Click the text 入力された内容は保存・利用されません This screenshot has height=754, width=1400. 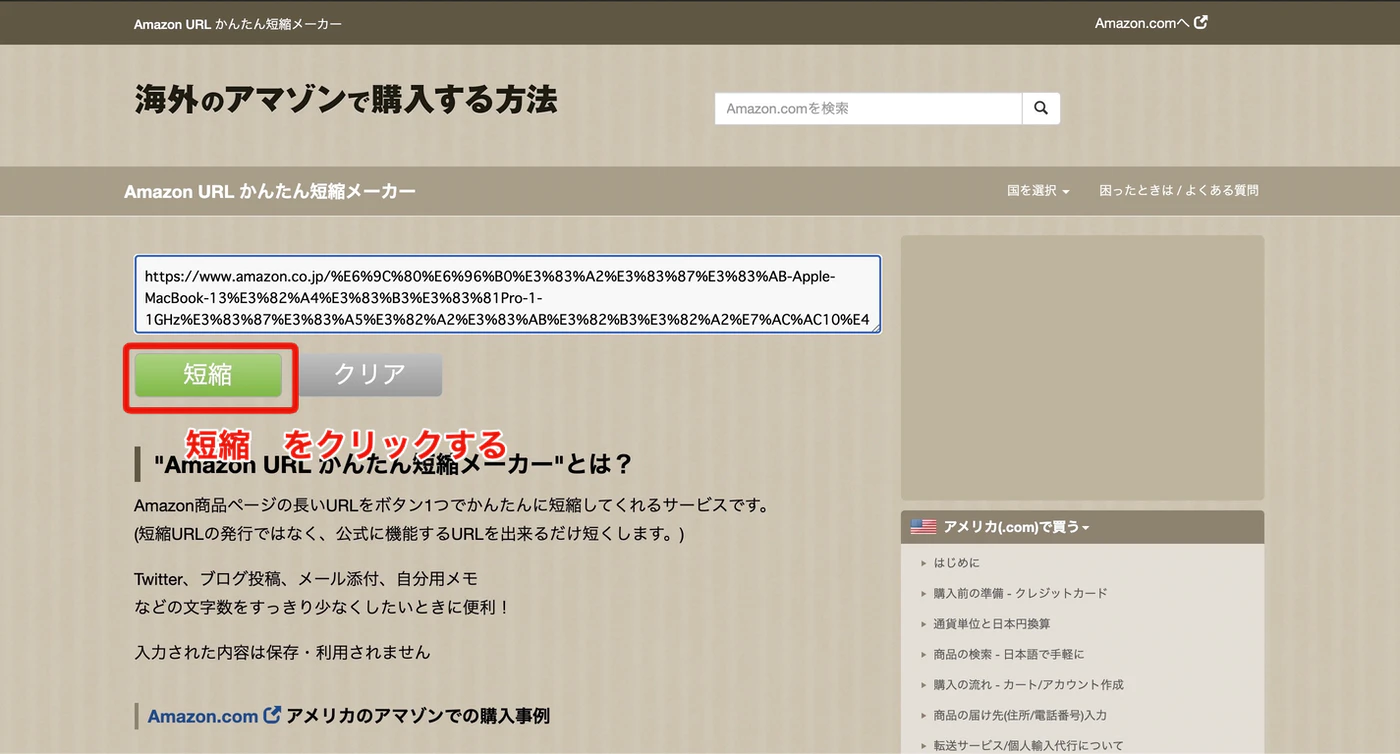(282, 652)
